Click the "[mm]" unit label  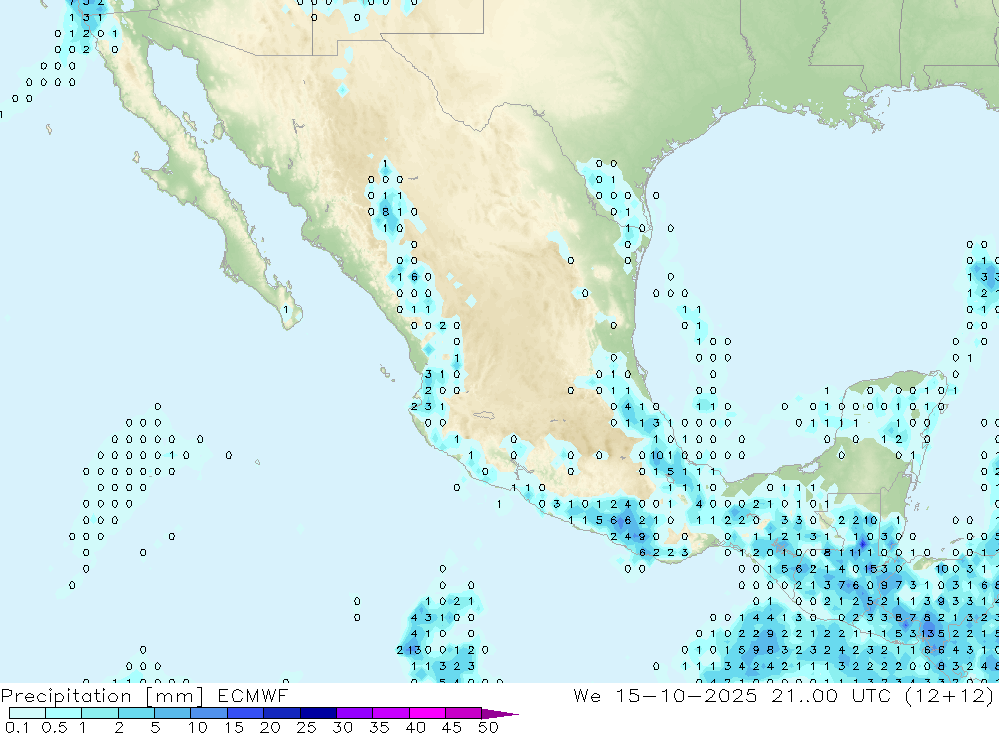[x=175, y=695]
